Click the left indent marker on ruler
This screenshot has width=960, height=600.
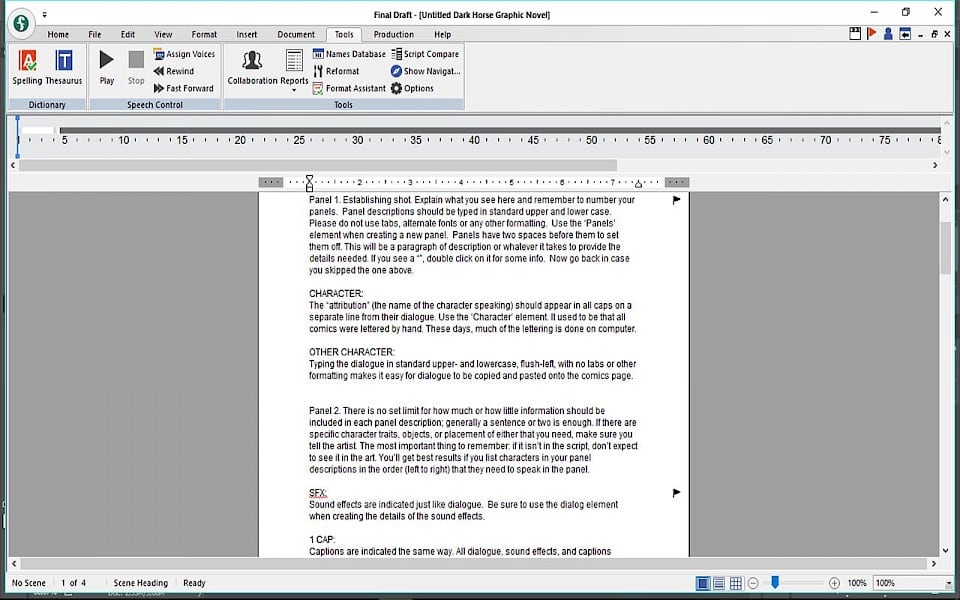pyautogui.click(x=309, y=182)
